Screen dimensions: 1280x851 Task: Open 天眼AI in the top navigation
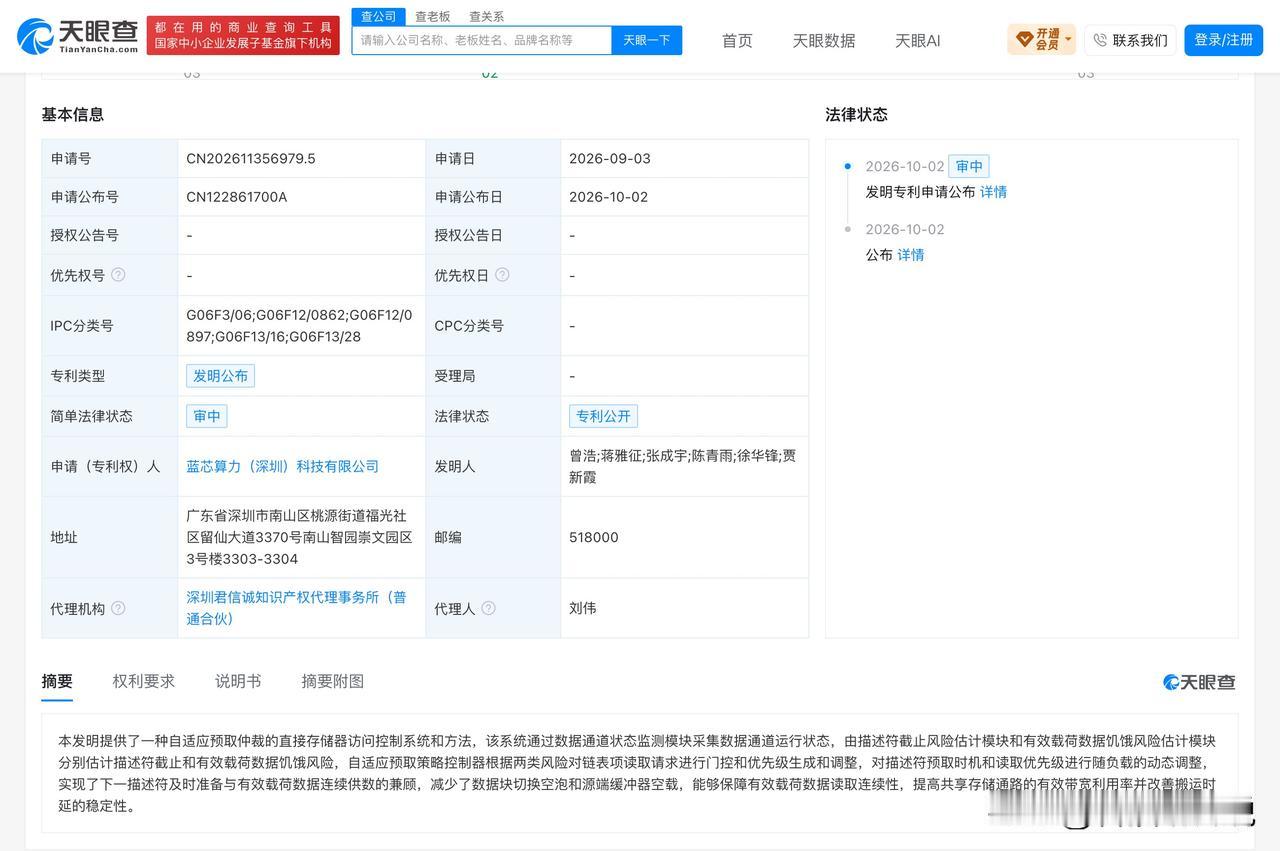point(917,40)
